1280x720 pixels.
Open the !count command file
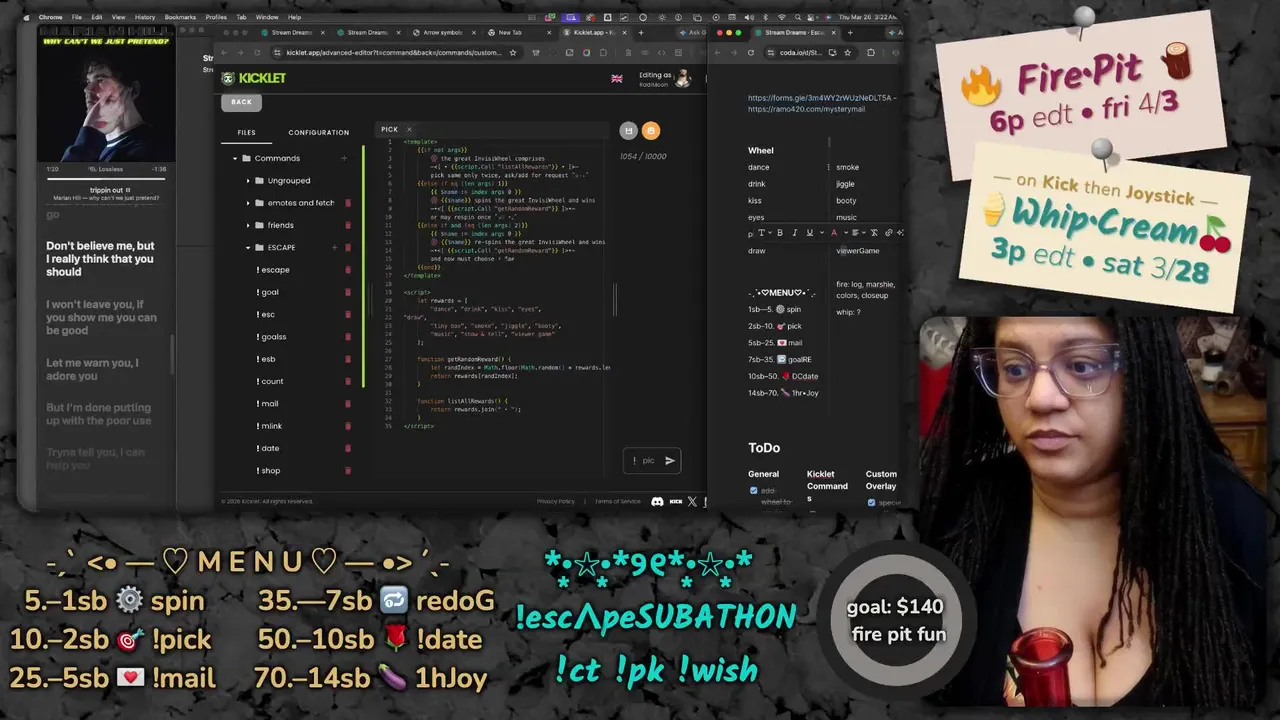(270, 381)
